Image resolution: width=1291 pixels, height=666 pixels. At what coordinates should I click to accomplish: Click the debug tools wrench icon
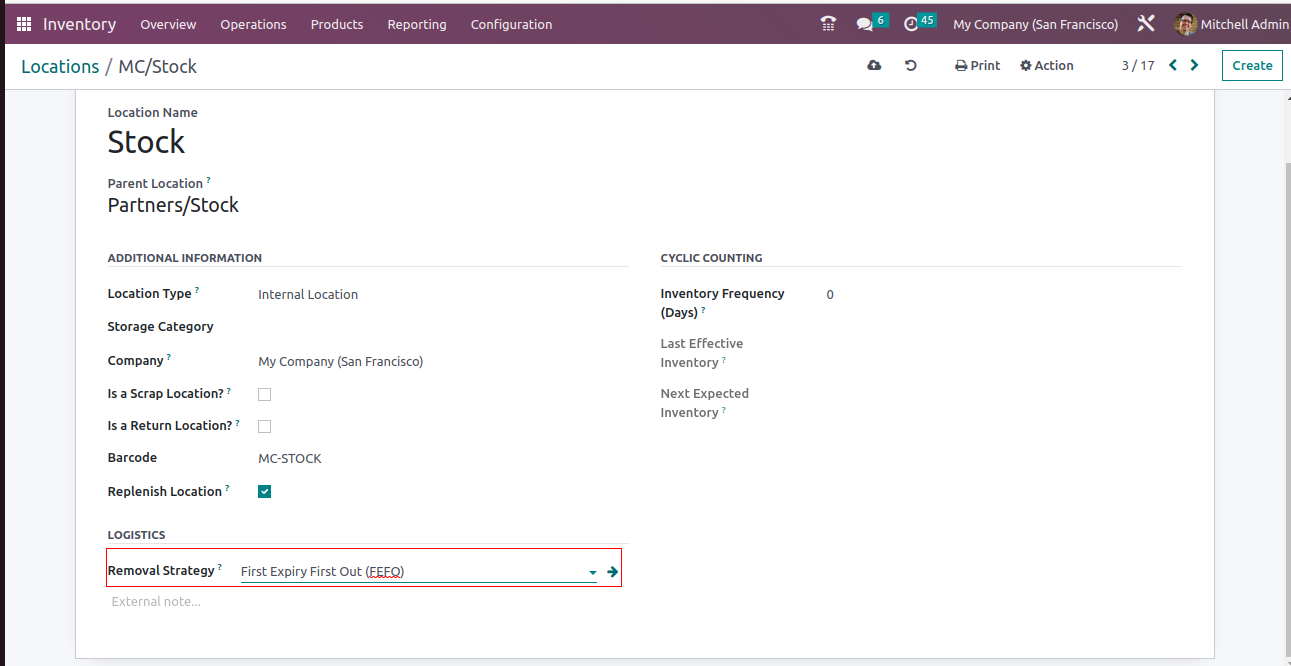1146,24
